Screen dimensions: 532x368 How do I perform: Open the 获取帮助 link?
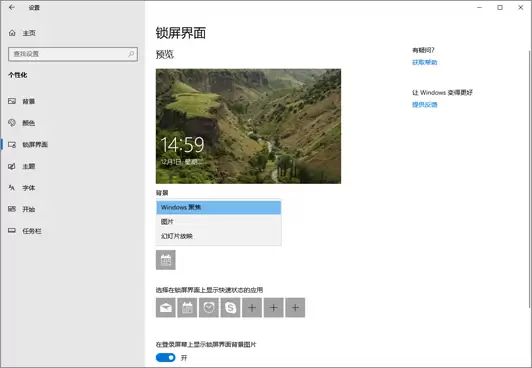pos(424,62)
